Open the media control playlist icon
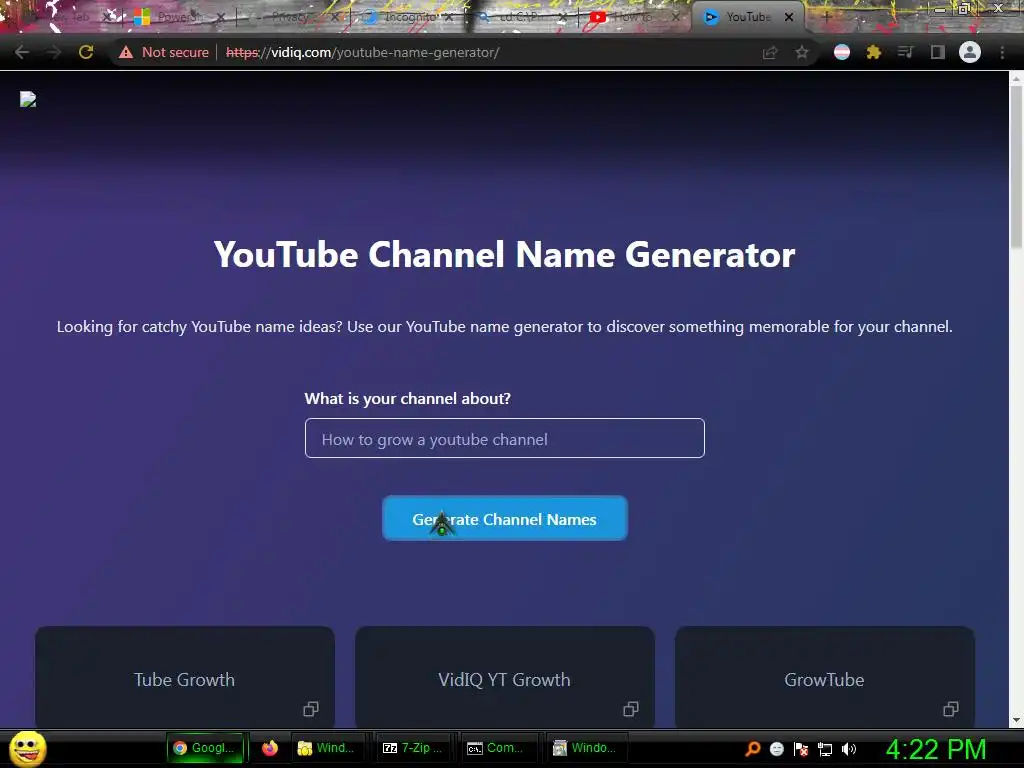This screenshot has height=768, width=1024. tap(906, 52)
